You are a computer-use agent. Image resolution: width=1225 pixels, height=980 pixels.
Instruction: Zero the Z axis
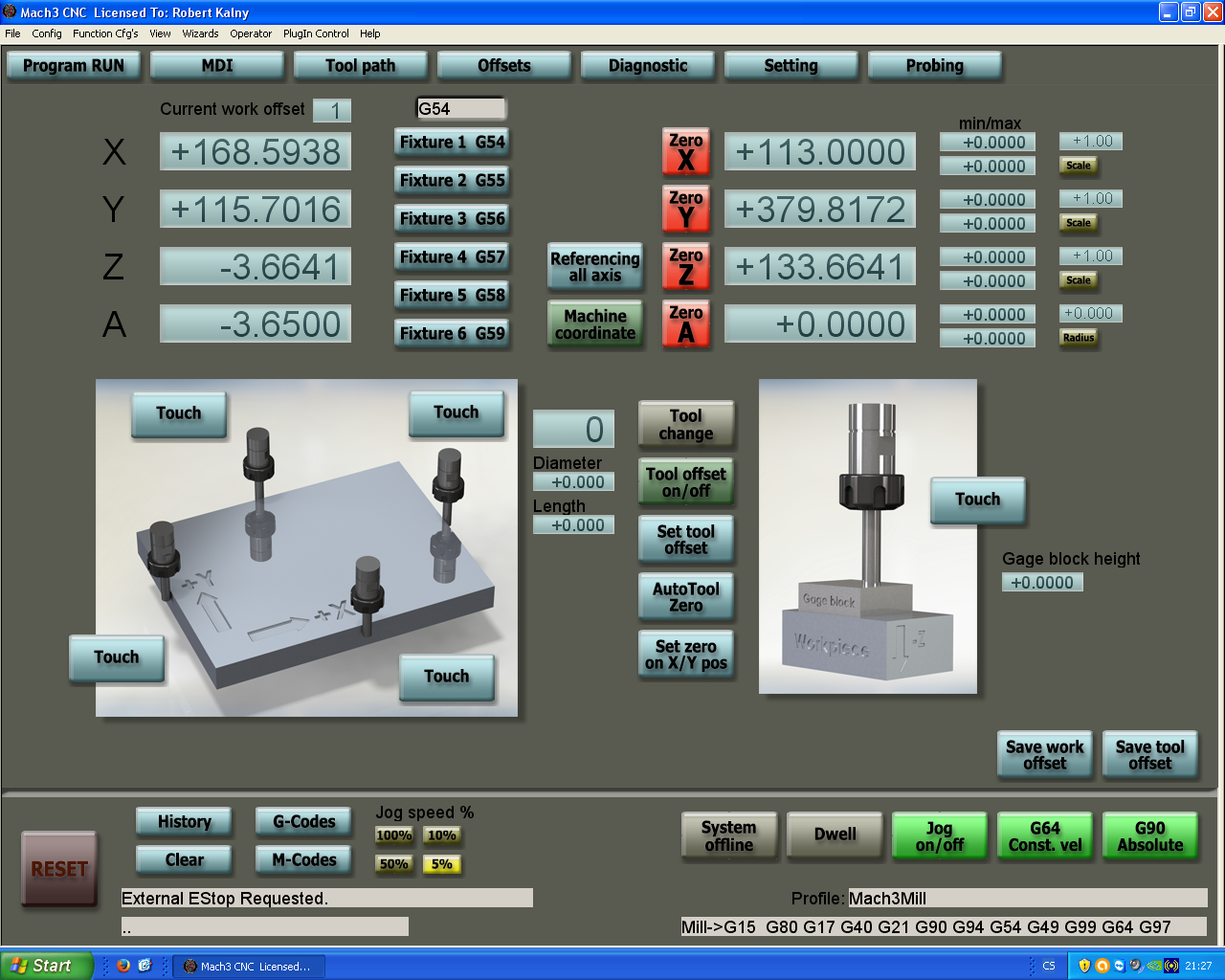click(x=685, y=266)
